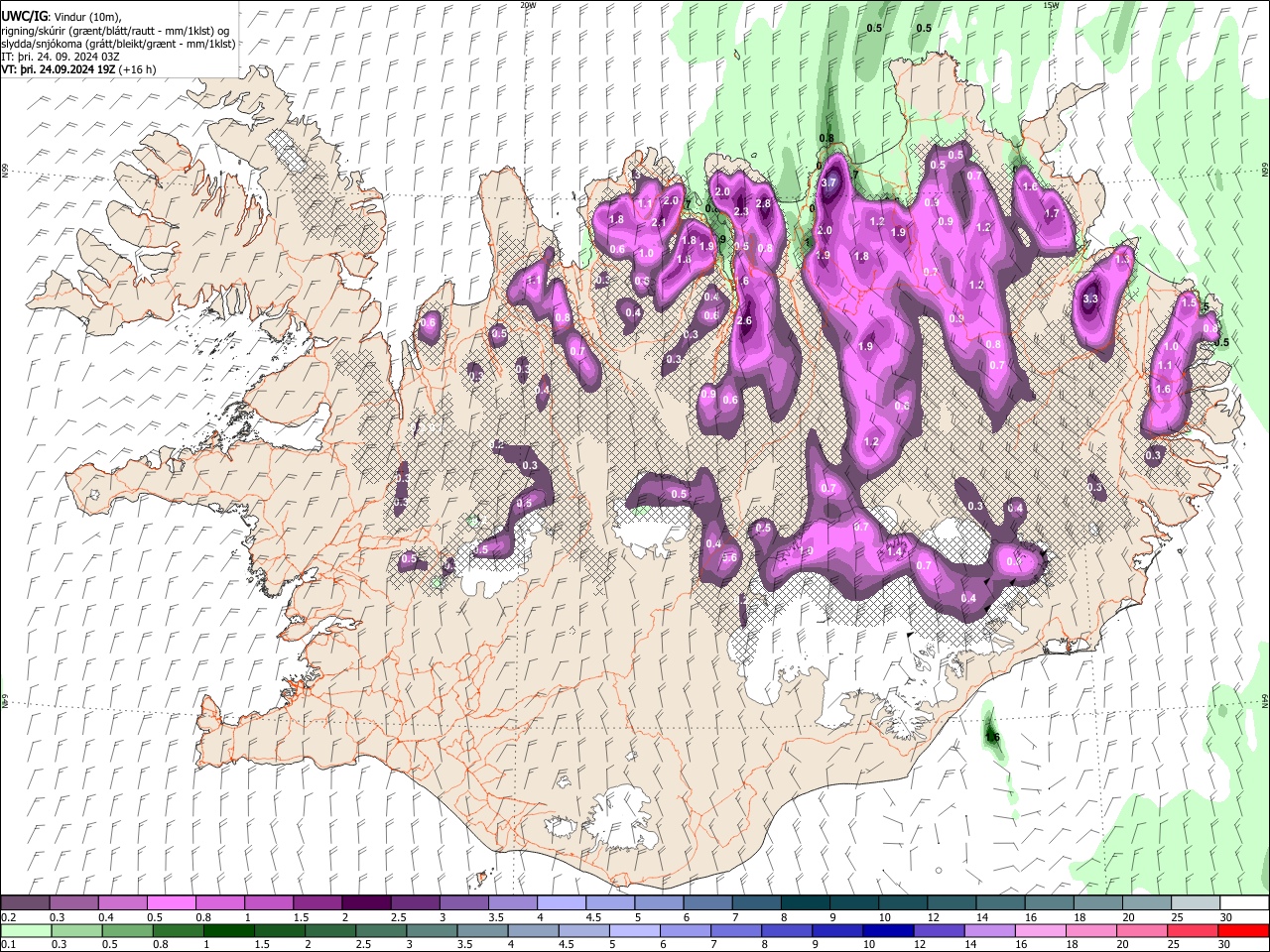Pick the red 30 swatch, lower legend row

pyautogui.click(x=1243, y=930)
